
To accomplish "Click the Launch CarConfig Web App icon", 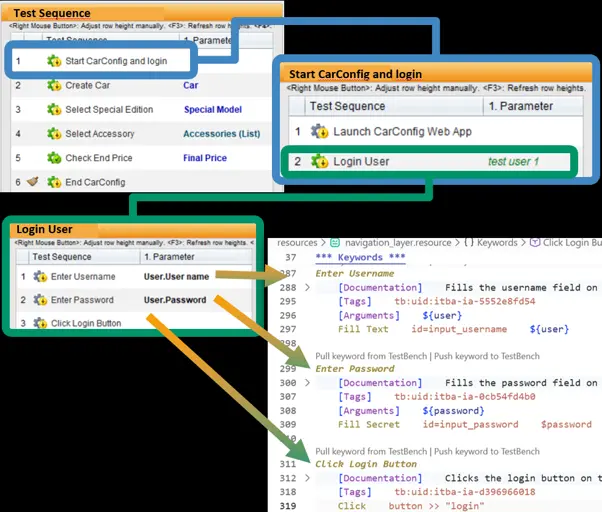I will coord(319,131).
